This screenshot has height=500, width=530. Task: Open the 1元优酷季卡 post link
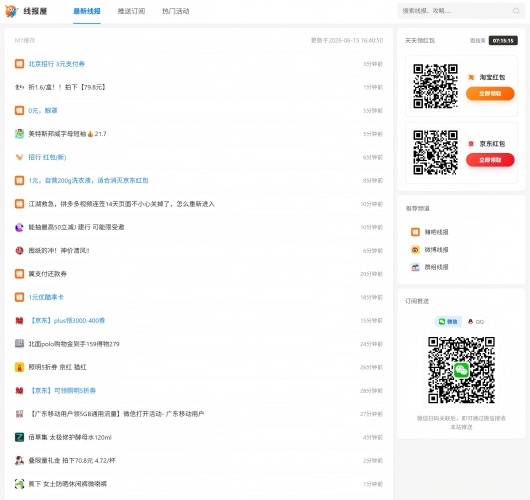pyautogui.click(x=46, y=297)
